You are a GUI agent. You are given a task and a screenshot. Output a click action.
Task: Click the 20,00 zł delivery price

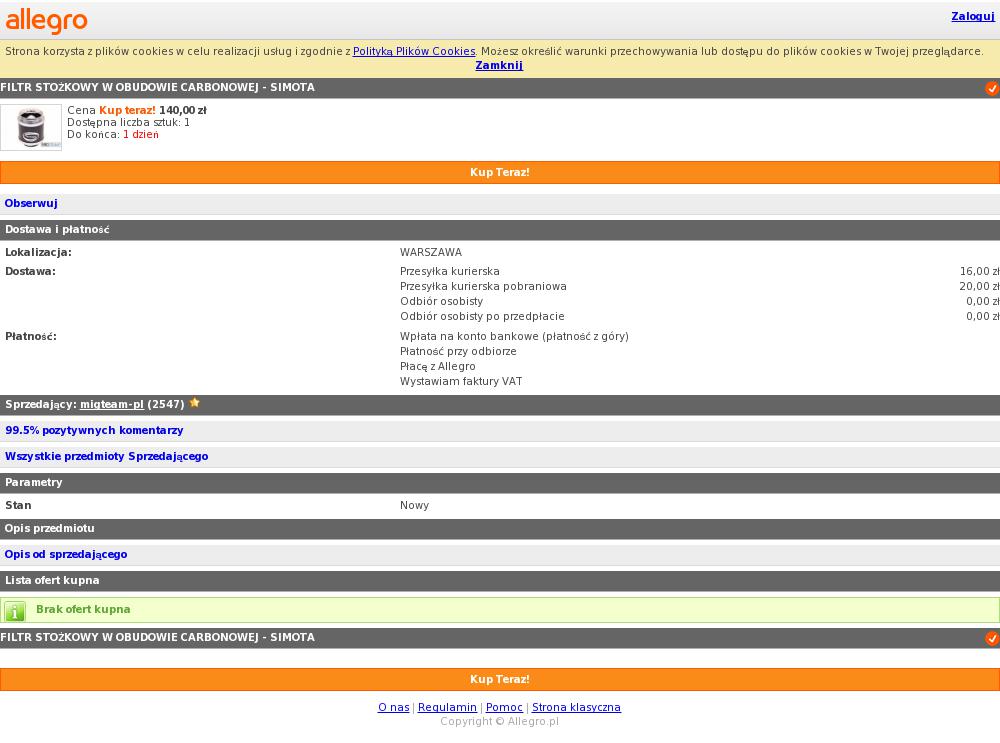980,286
